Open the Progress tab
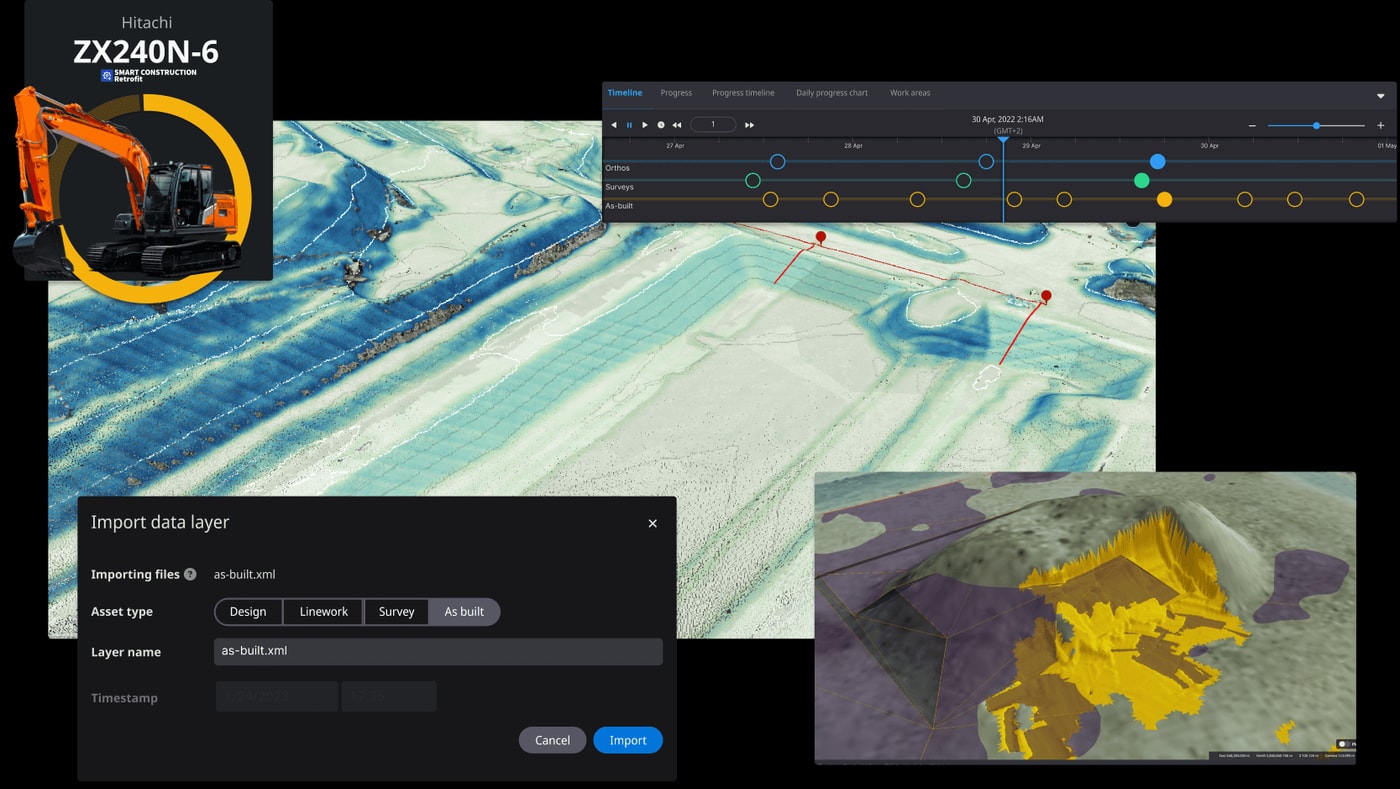 [676, 93]
